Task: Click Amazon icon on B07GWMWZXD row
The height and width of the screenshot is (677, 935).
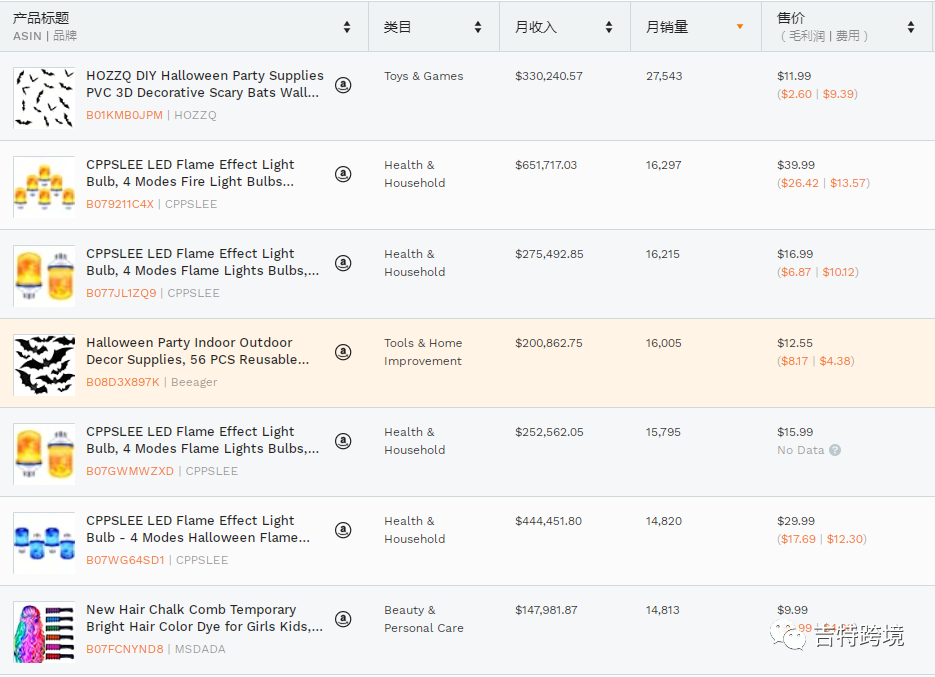Action: 343,441
